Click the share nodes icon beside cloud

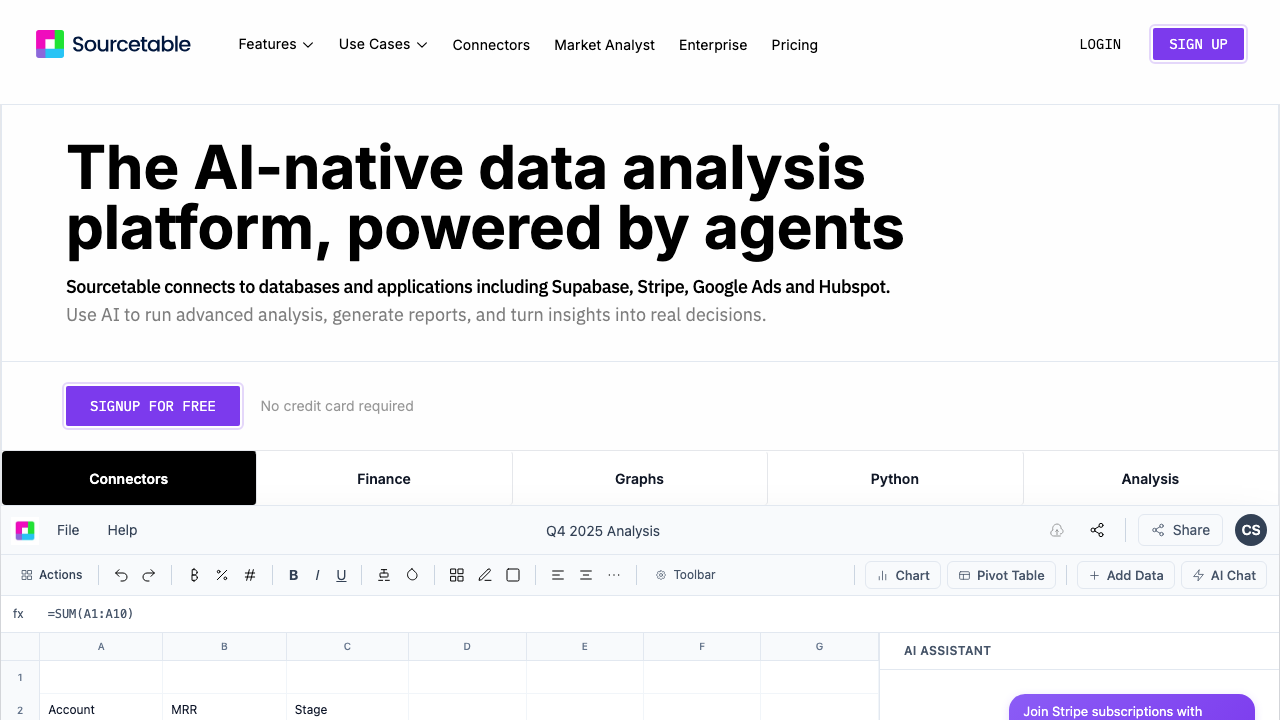click(x=1097, y=530)
